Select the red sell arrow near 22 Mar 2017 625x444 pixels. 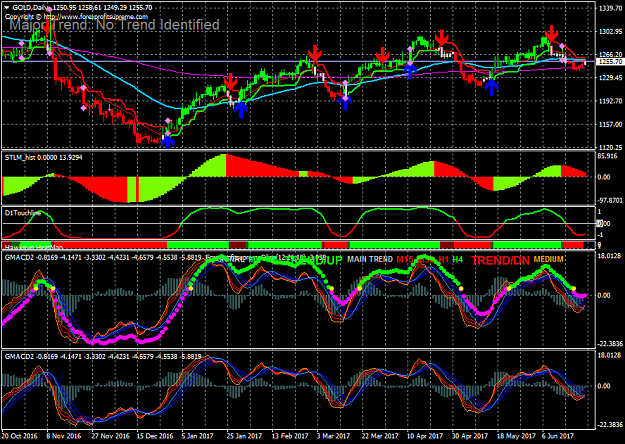click(382, 56)
